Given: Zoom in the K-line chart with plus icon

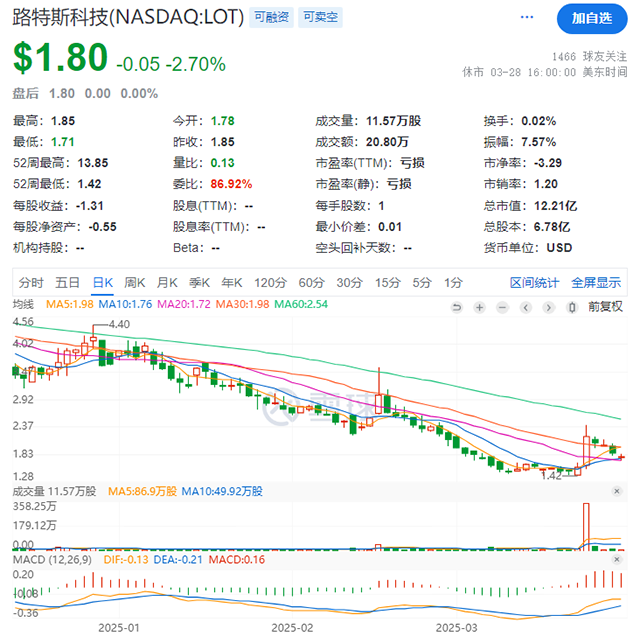Looking at the screenshot, I should click(x=480, y=307).
